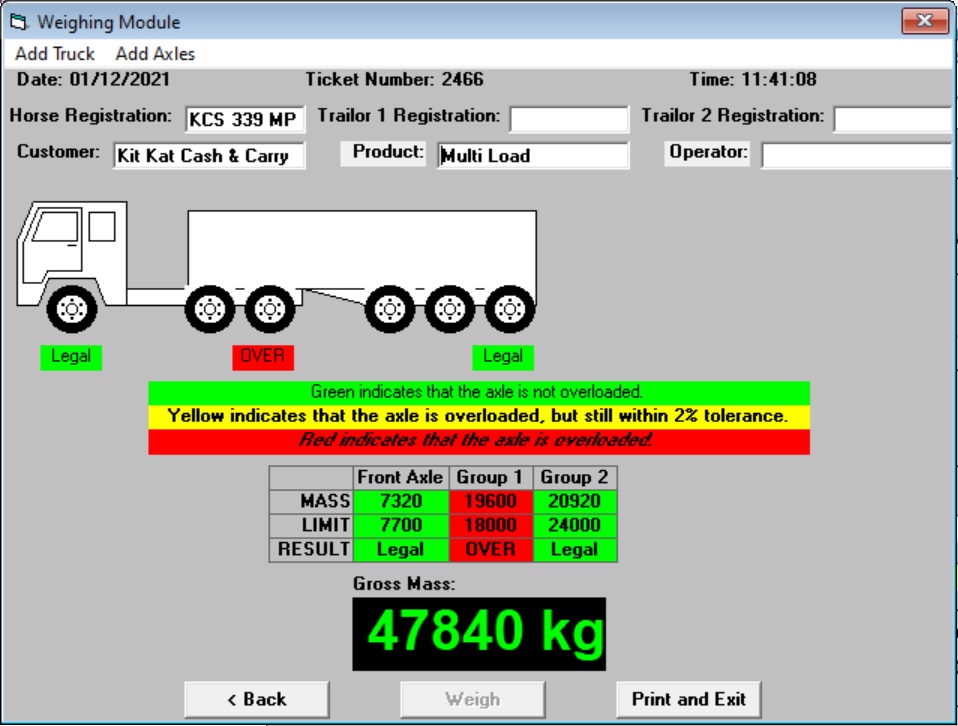This screenshot has height=726, width=958.
Task: Click the < Back button
Action: [x=257, y=699]
